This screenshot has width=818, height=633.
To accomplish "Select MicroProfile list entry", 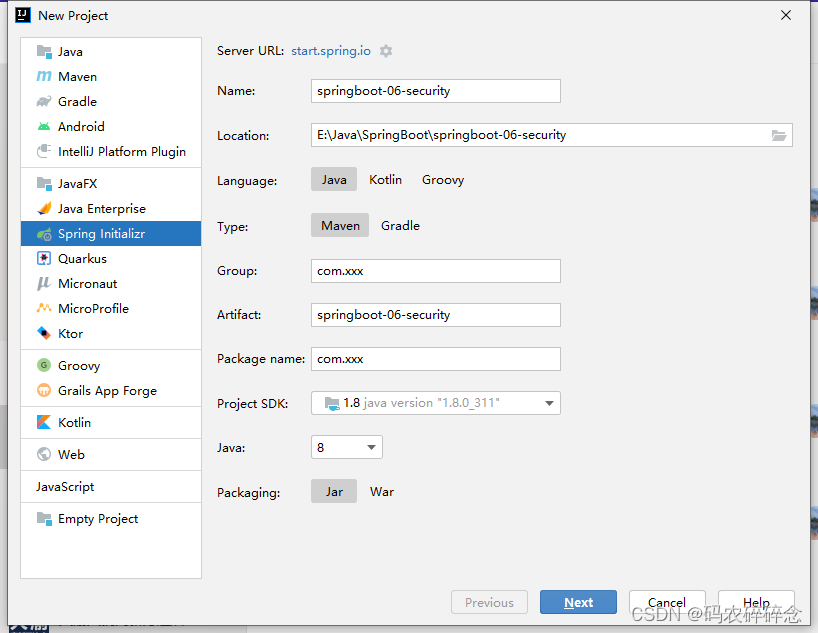I will pos(111,308).
